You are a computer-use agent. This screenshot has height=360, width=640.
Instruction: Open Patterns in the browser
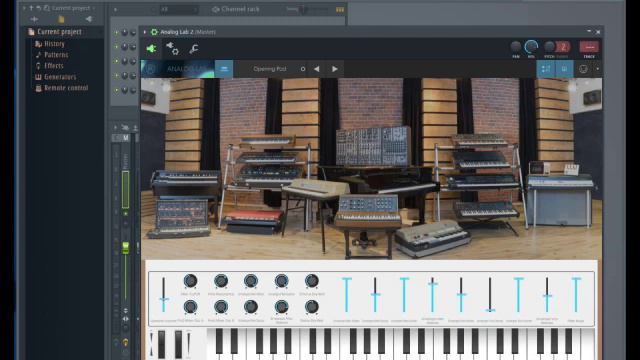pyautogui.click(x=52, y=55)
